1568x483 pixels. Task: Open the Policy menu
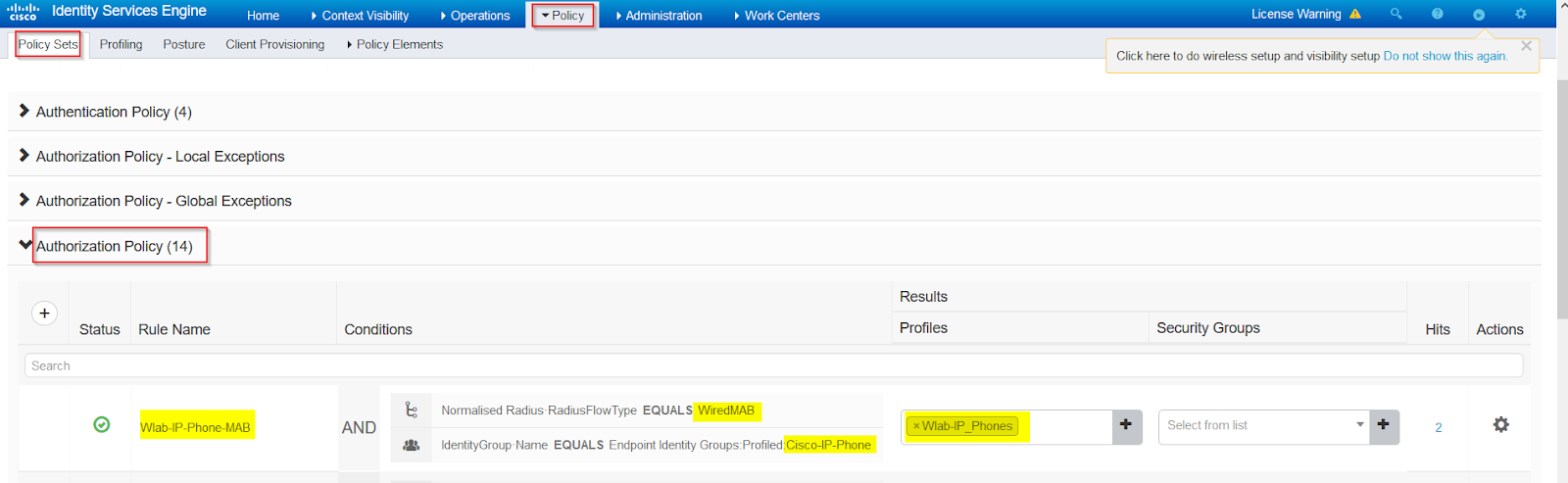click(x=563, y=16)
